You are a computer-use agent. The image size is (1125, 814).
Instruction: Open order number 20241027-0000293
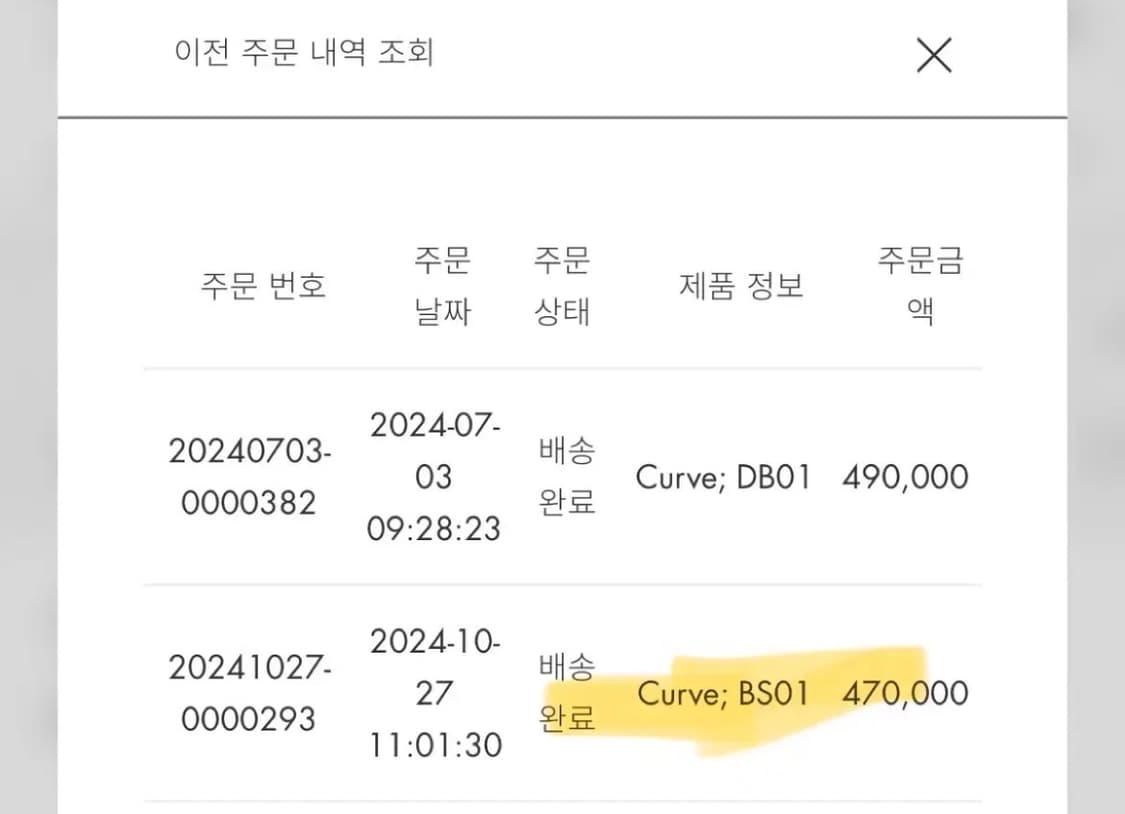tap(248, 694)
